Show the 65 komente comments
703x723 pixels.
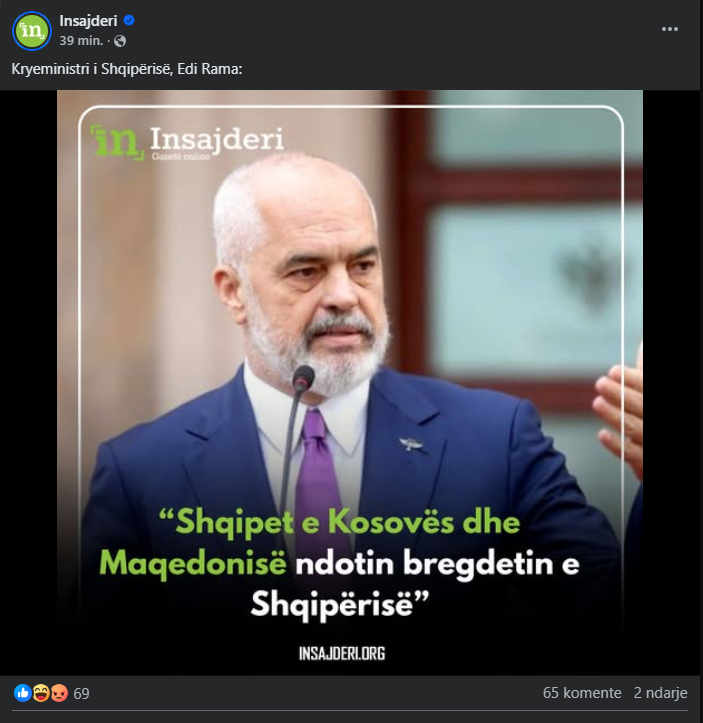(x=582, y=693)
